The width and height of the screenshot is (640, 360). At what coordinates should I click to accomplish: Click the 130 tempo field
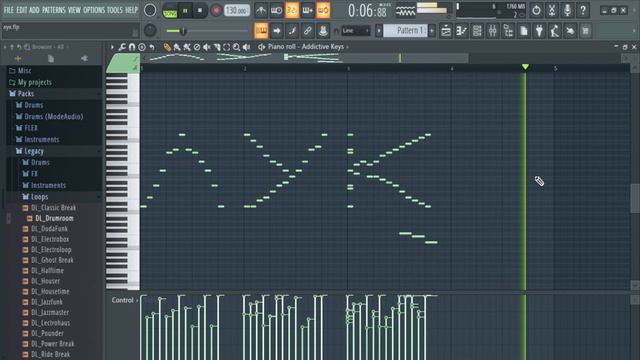237,11
